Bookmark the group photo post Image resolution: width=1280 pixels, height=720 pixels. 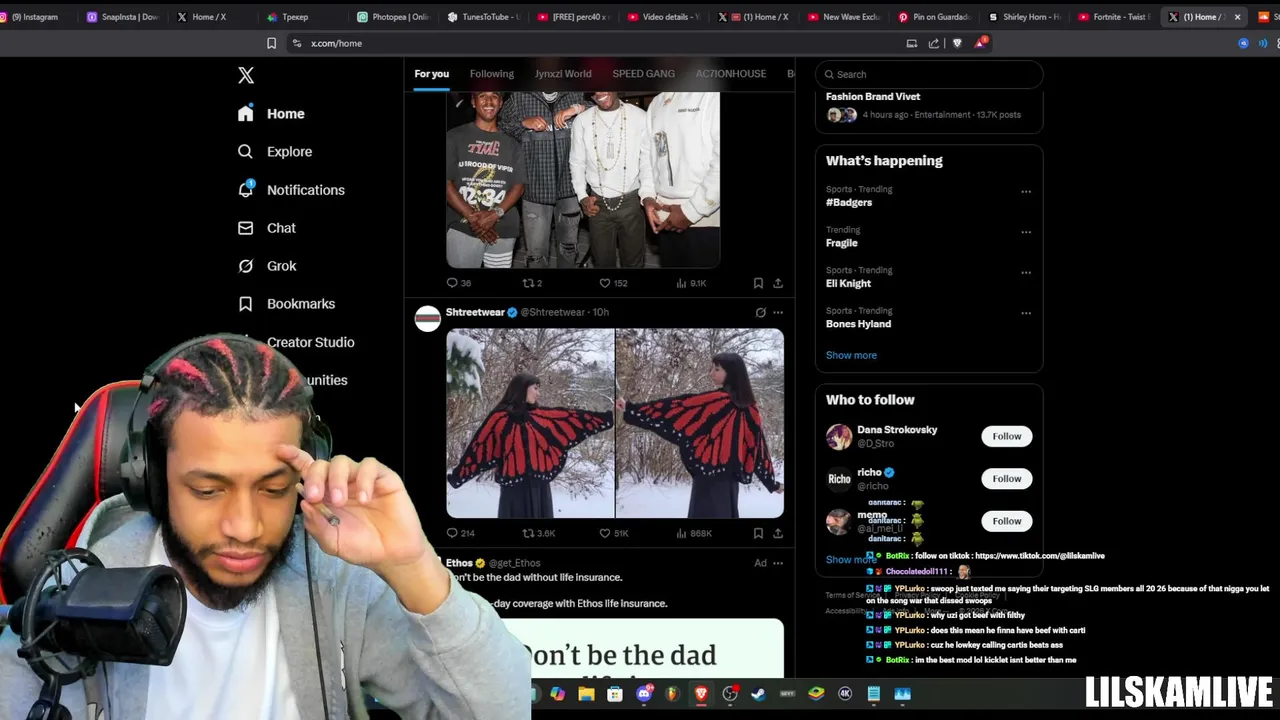pos(758,283)
